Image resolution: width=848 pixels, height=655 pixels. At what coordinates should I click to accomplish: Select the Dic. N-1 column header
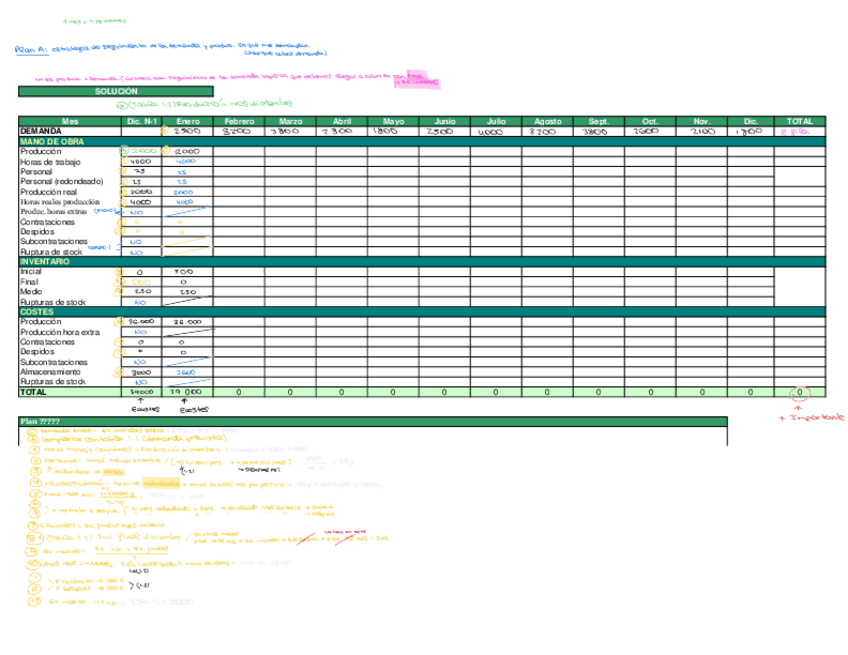(x=141, y=121)
